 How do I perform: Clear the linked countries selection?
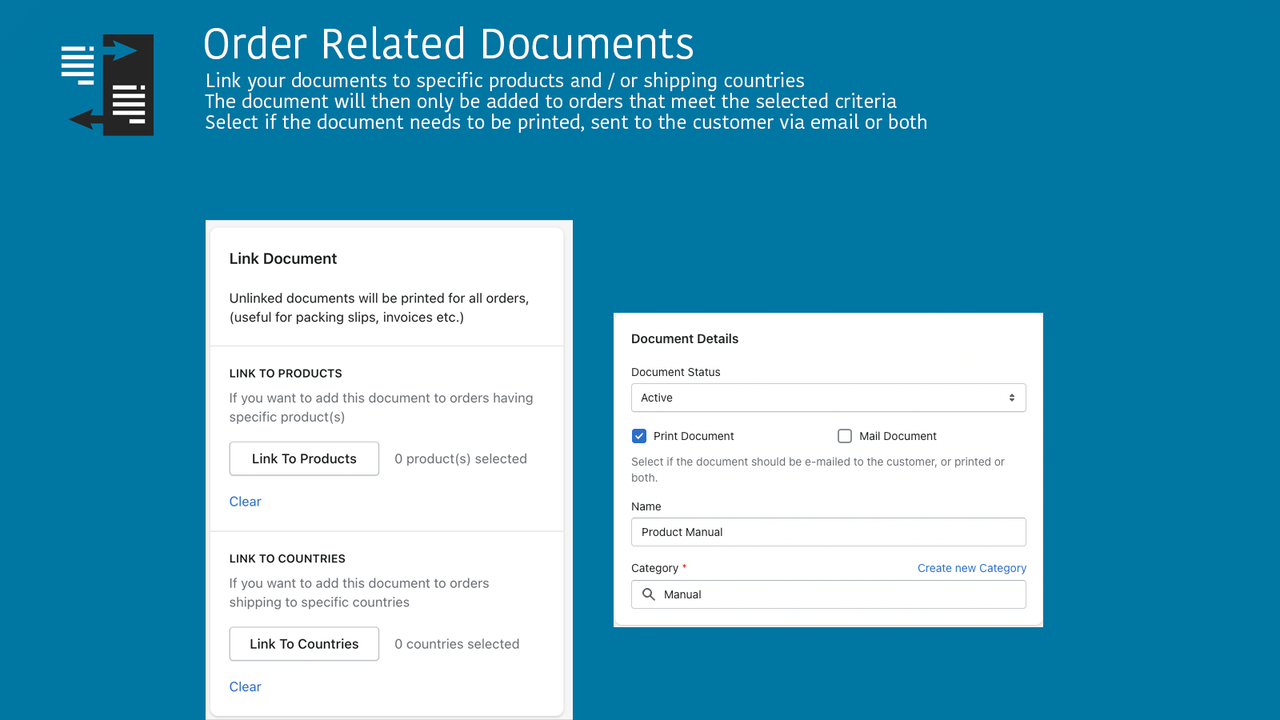[245, 687]
